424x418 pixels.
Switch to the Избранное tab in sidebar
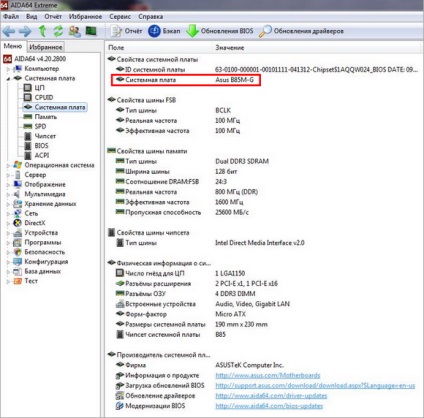click(46, 47)
